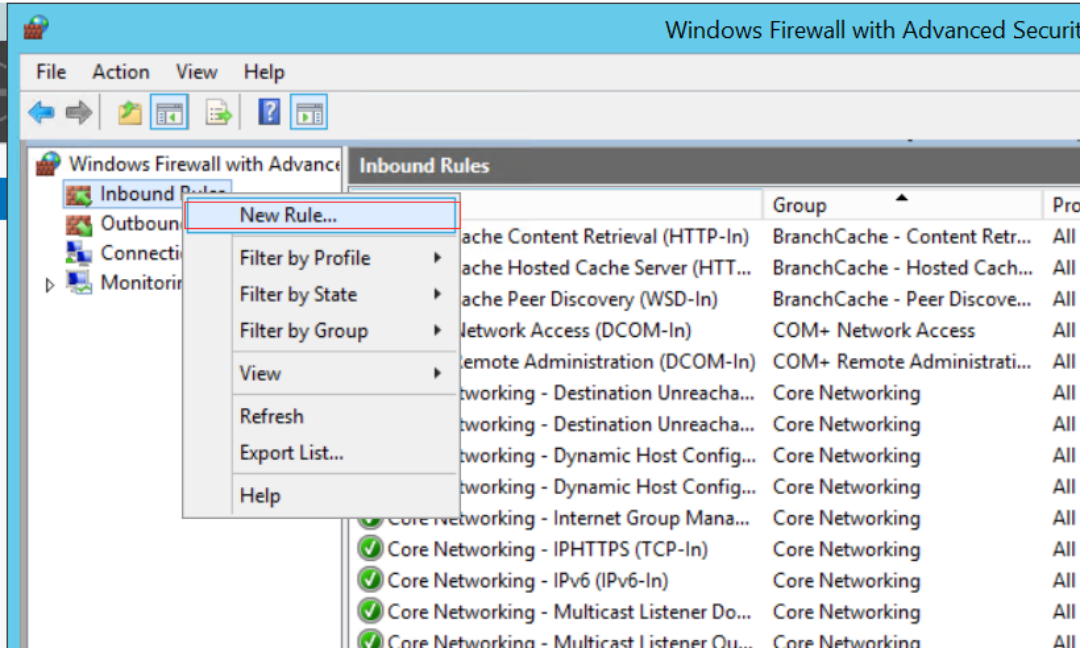This screenshot has height=649, width=1080.
Task: Select Windows Firewall with Advanced Security root node
Action: coord(204,164)
